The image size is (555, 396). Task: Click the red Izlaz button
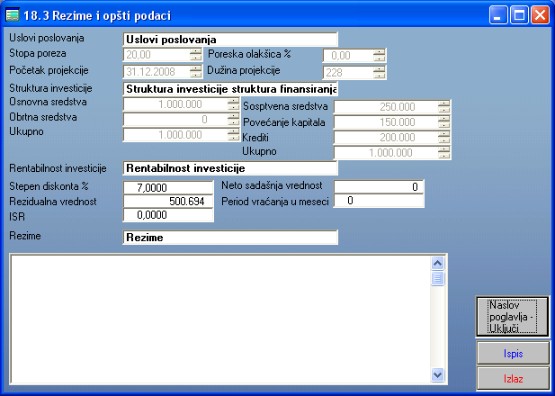click(x=513, y=379)
